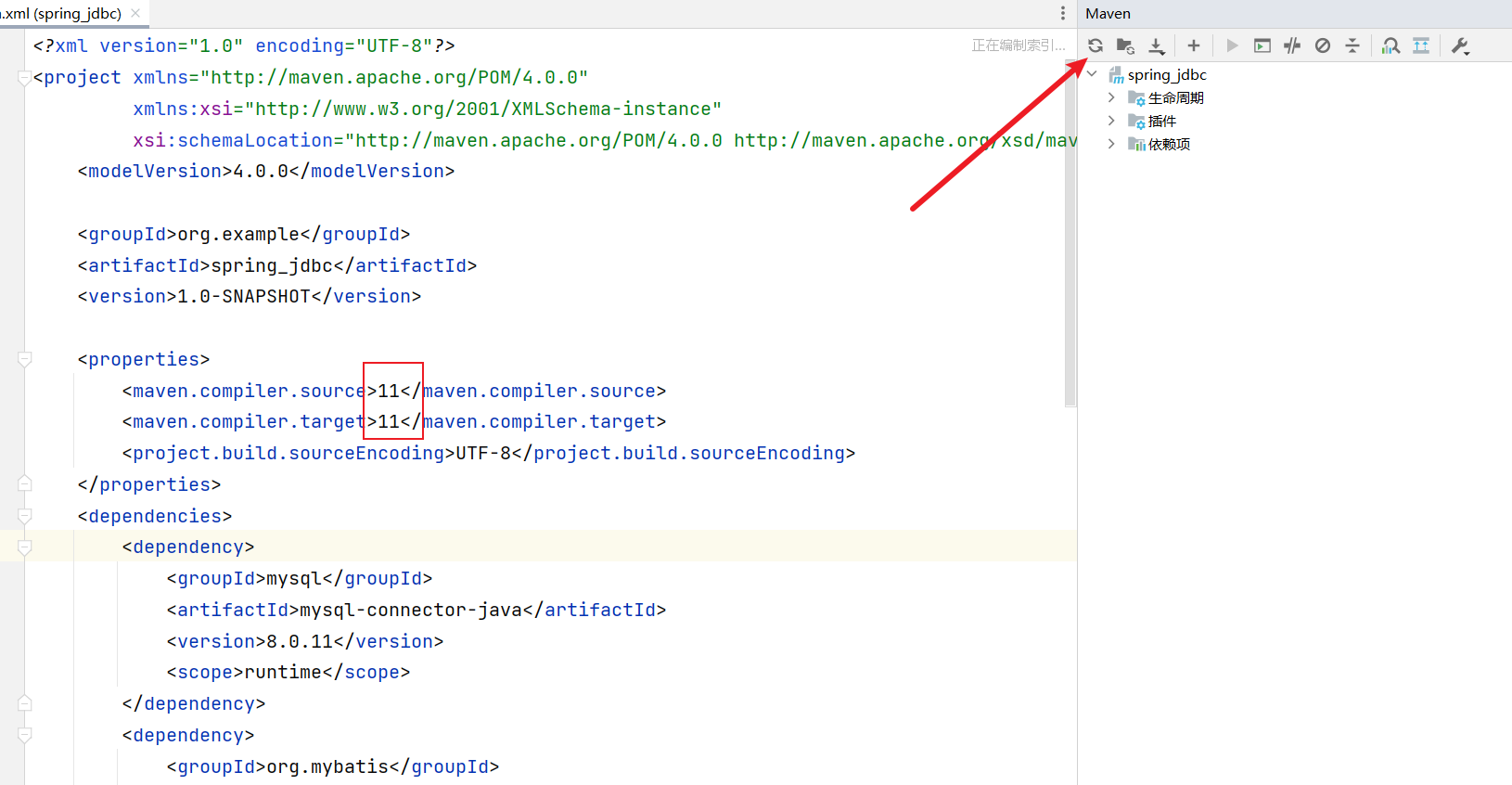The height and width of the screenshot is (785, 1512).
Task: Click the Maven panel title
Action: (x=1108, y=13)
